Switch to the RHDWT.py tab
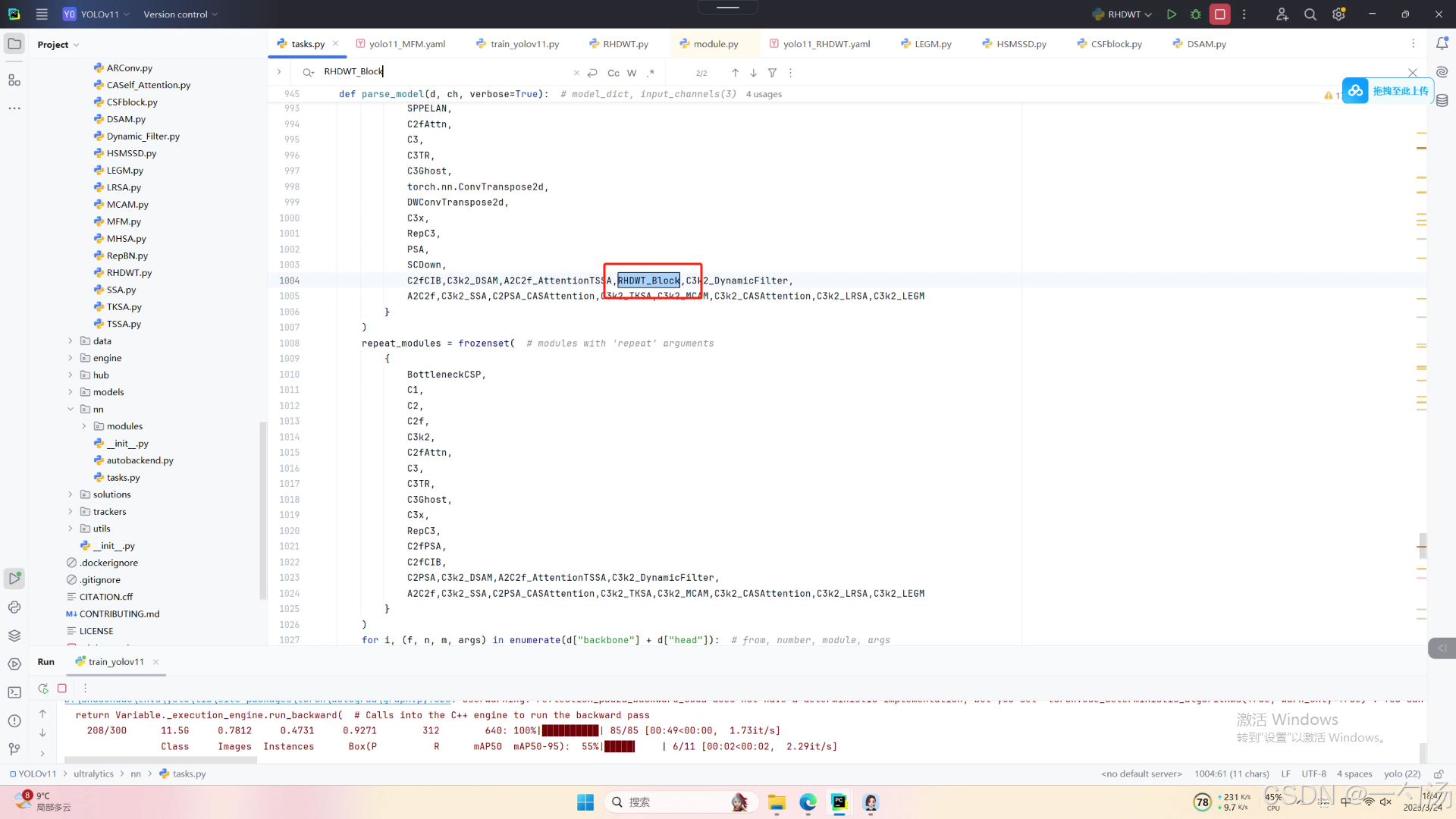Image resolution: width=1456 pixels, height=819 pixels. [625, 44]
